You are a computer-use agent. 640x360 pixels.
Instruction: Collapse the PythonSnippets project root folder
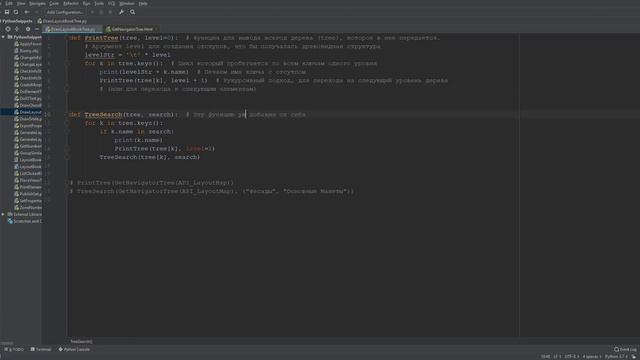3,37
